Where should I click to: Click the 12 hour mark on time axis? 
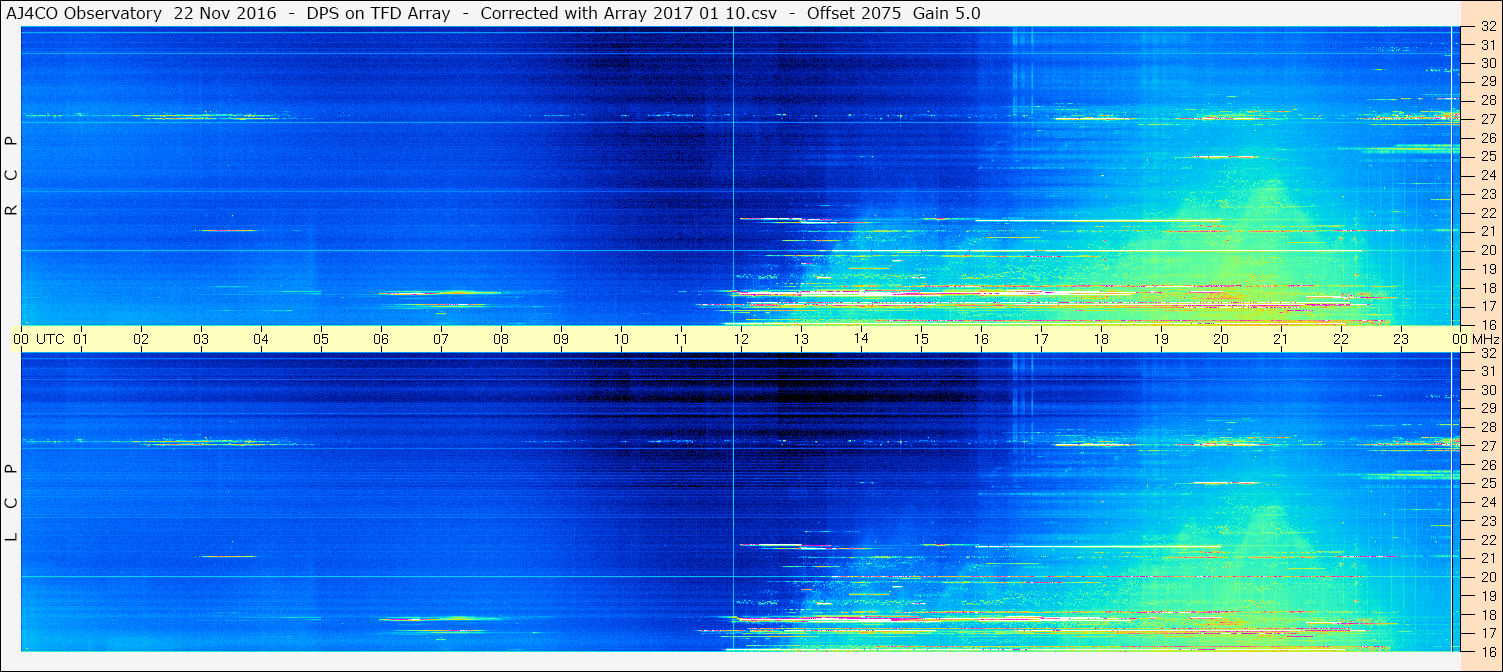pyautogui.click(x=741, y=339)
